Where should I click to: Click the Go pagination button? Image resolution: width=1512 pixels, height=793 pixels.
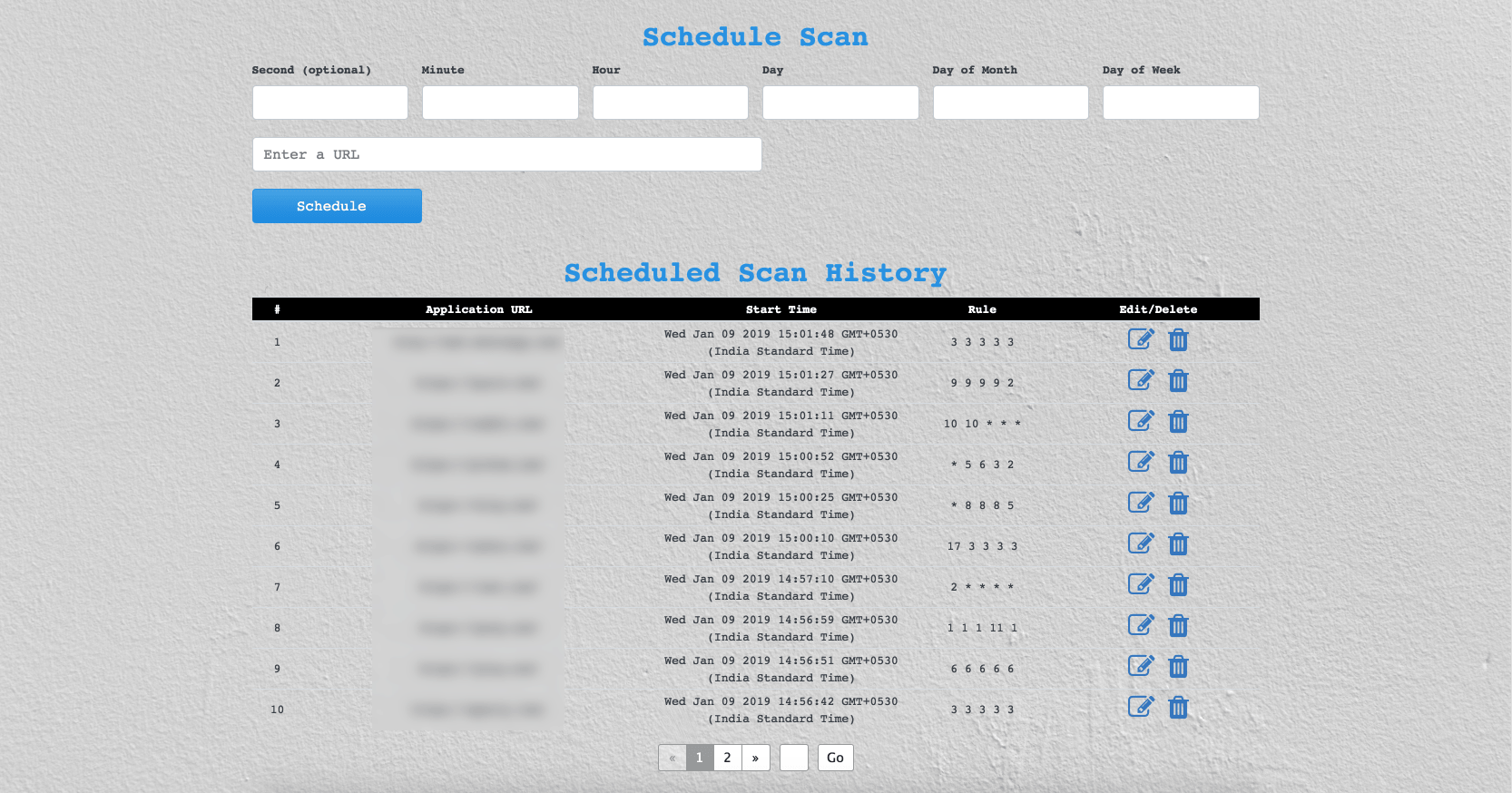click(835, 758)
